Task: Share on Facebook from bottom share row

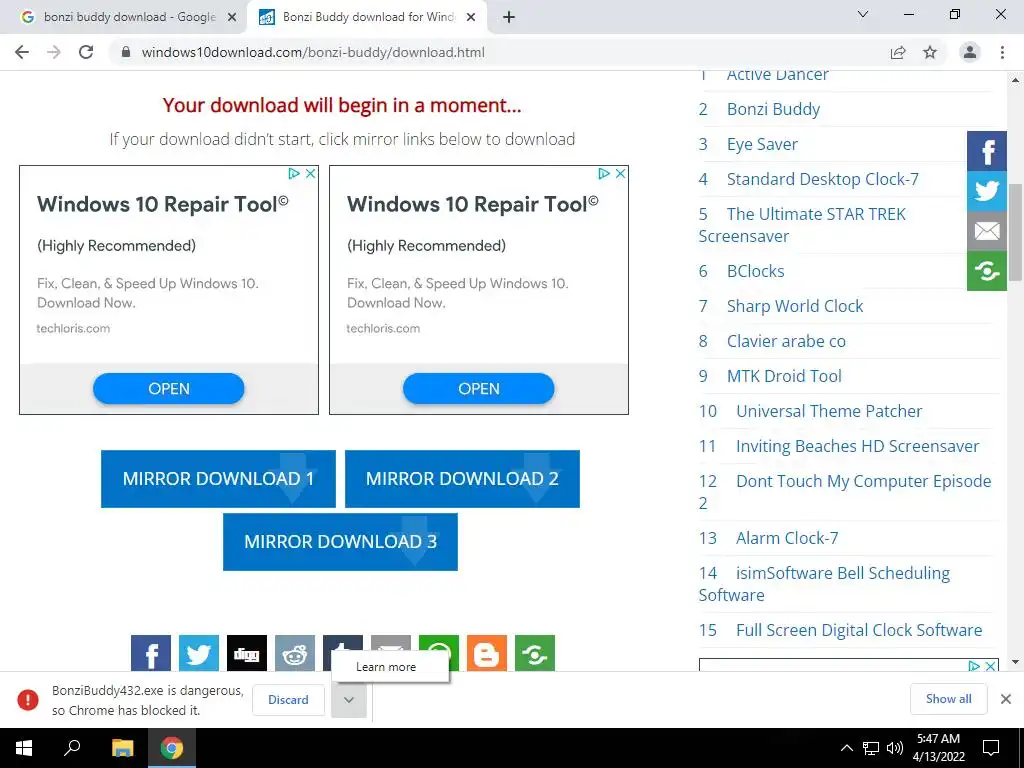Action: (151, 653)
